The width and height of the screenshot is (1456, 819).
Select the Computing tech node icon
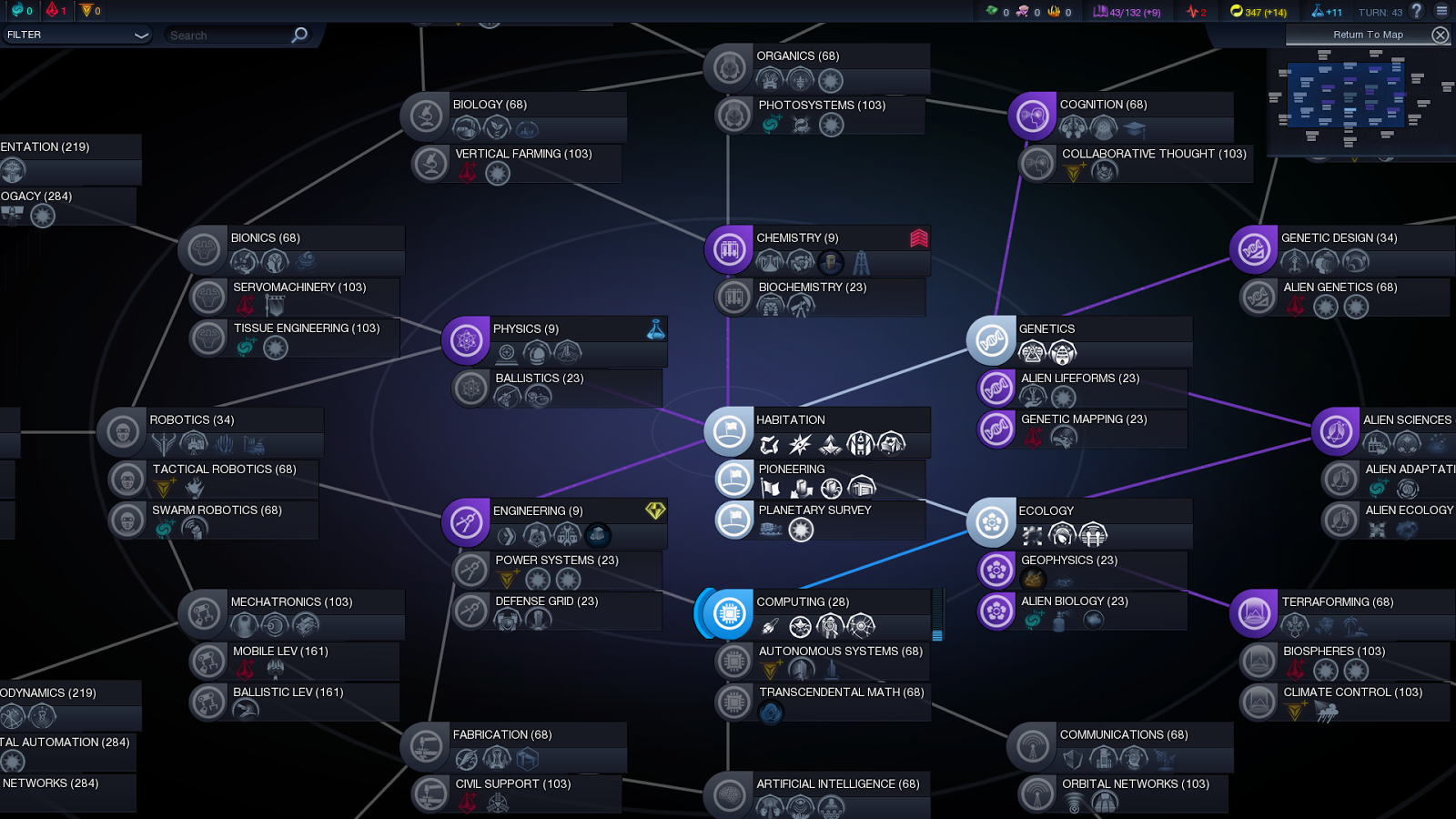click(x=728, y=613)
